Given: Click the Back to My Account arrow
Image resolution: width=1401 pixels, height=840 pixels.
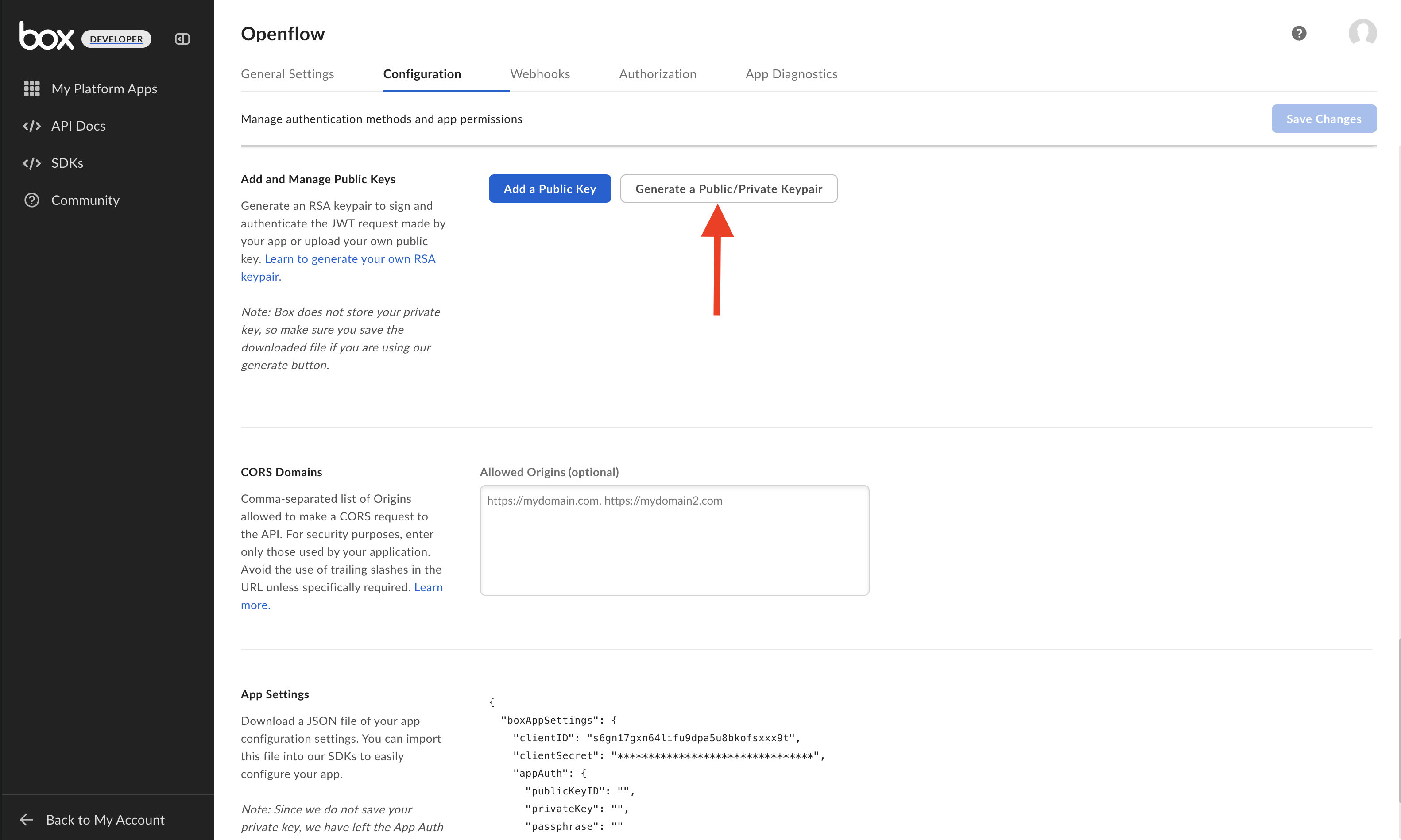Looking at the screenshot, I should [27, 819].
